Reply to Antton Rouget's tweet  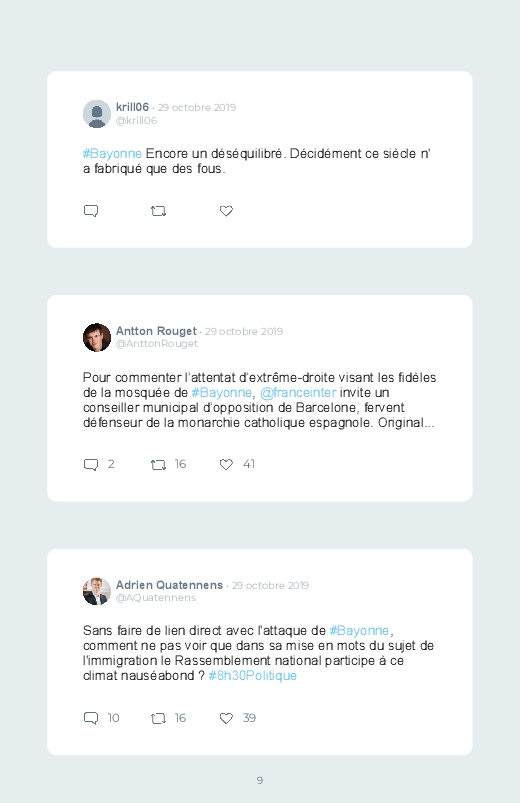click(91, 464)
